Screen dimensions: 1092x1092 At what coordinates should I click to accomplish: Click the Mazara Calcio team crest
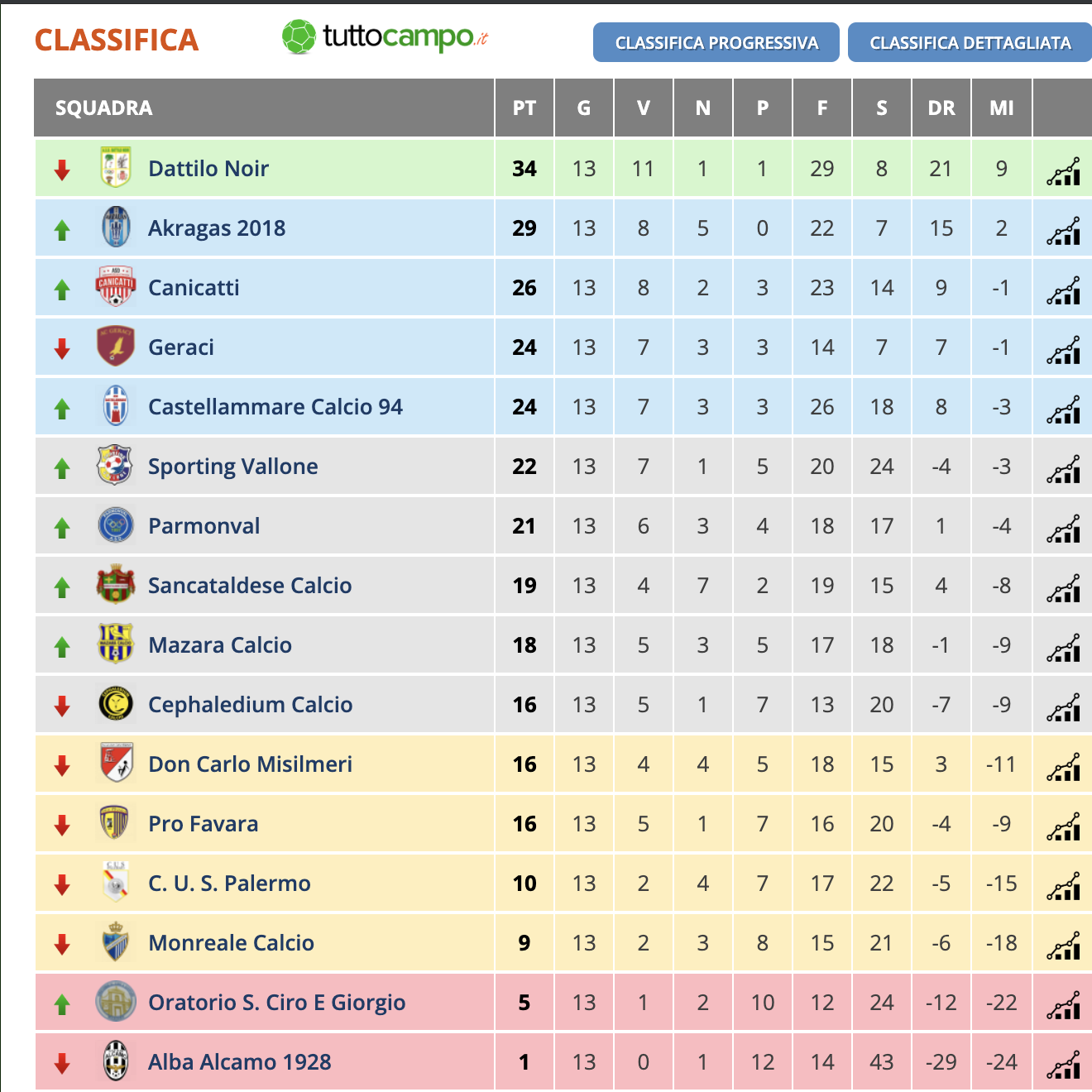click(x=116, y=644)
